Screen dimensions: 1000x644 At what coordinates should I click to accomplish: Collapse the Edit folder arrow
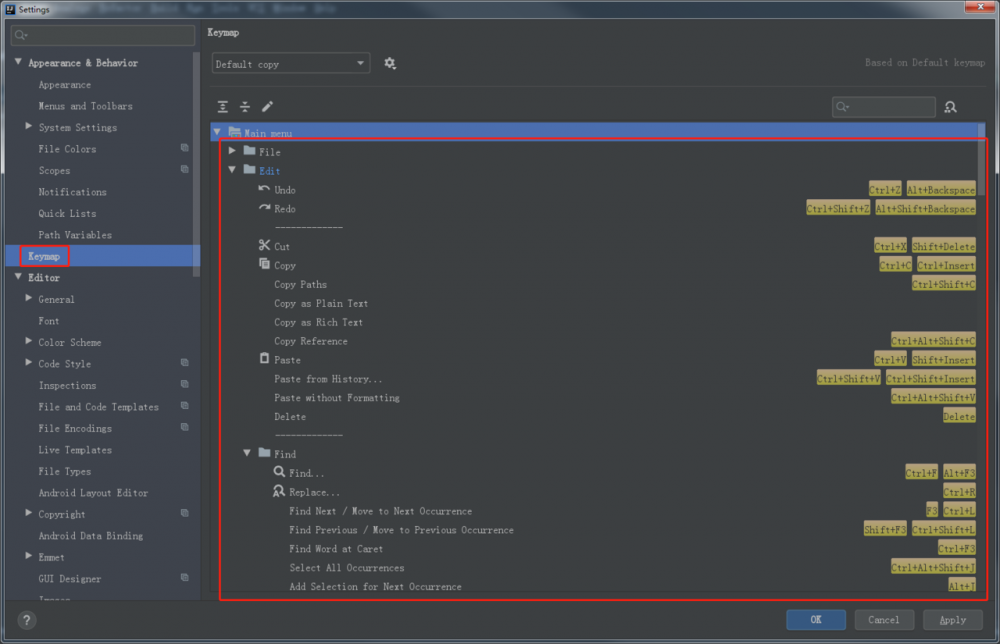click(233, 170)
